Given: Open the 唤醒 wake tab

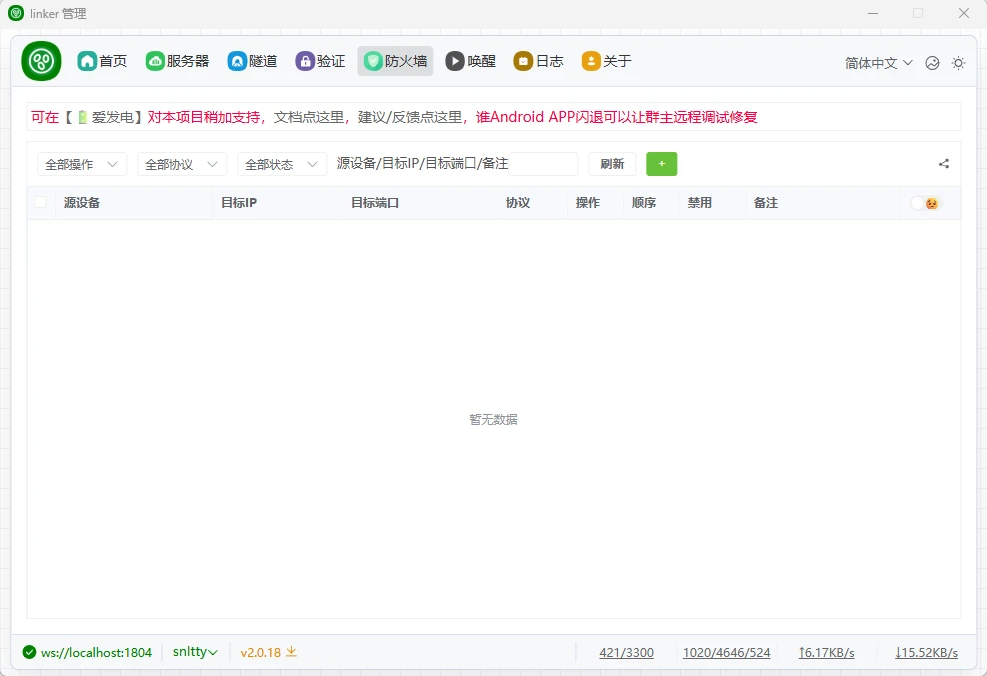Looking at the screenshot, I should [x=471, y=61].
